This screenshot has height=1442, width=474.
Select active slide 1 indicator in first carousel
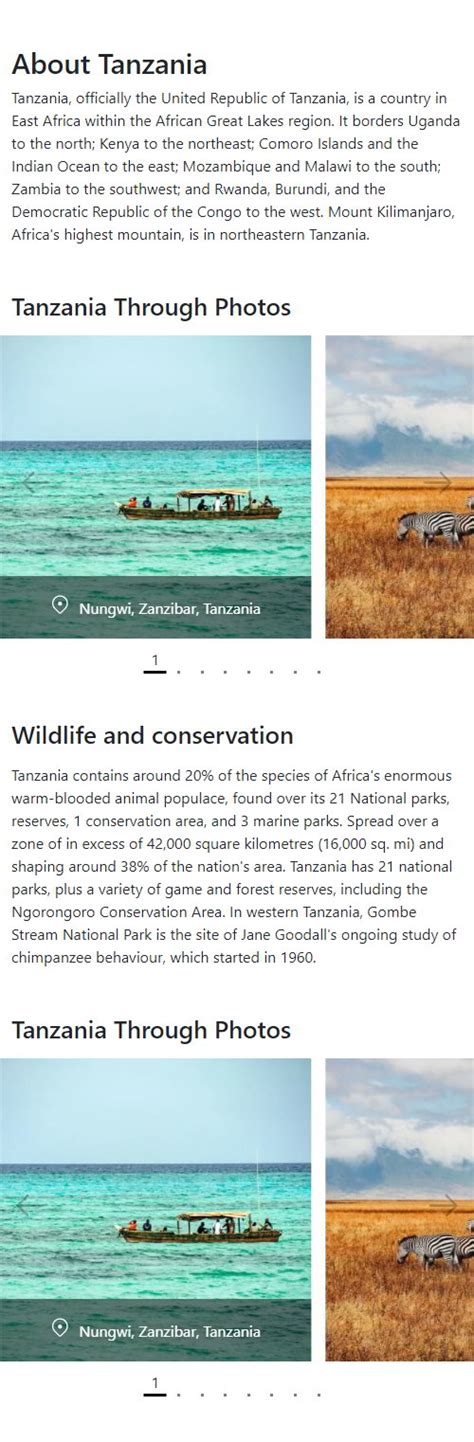[x=155, y=664]
